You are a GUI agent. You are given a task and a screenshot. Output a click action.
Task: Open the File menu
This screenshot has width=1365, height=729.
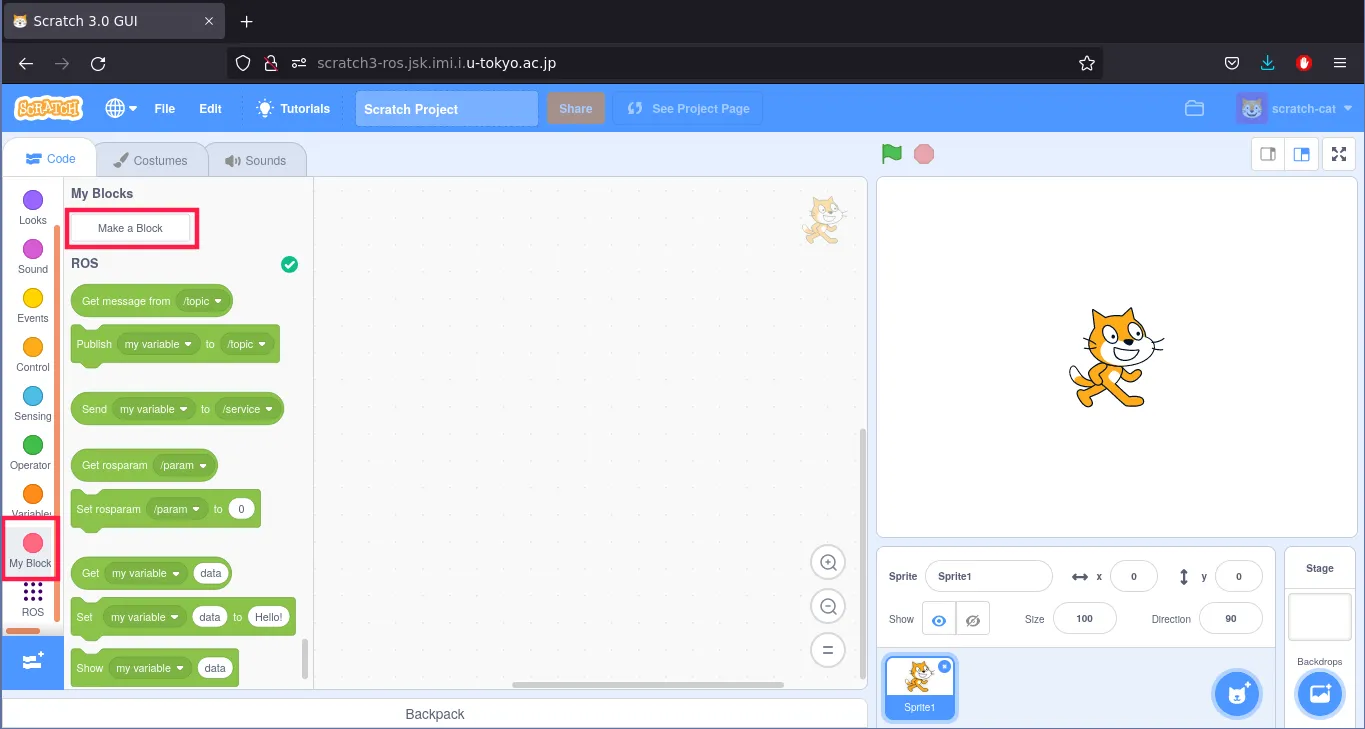[x=164, y=109]
